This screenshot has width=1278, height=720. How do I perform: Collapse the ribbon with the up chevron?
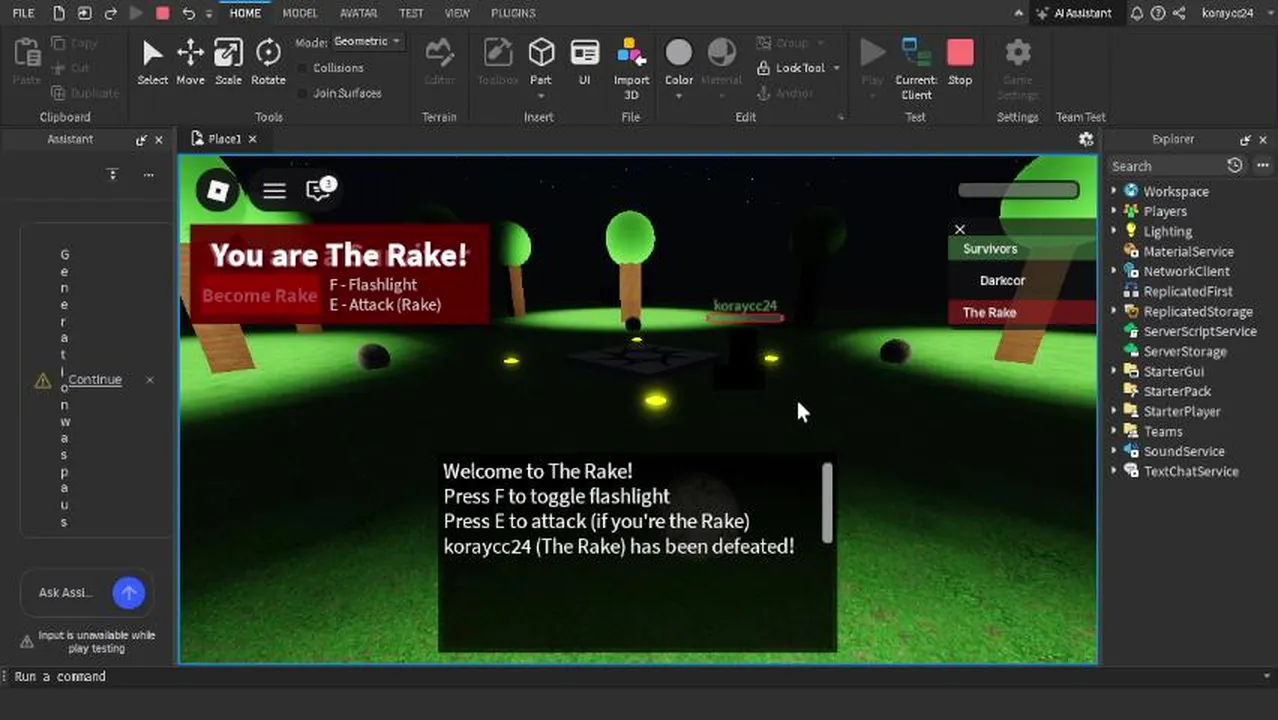(x=1019, y=13)
